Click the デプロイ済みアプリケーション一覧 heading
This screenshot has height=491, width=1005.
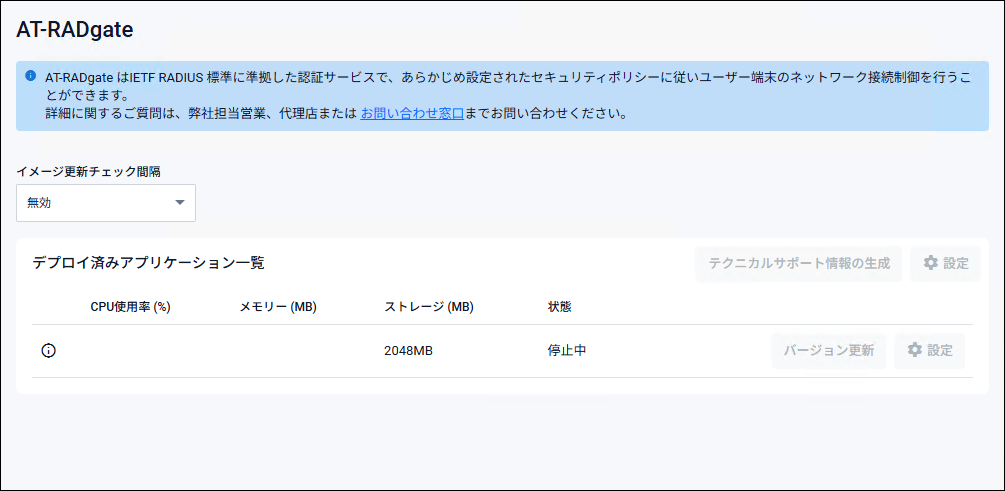pyautogui.click(x=148, y=263)
